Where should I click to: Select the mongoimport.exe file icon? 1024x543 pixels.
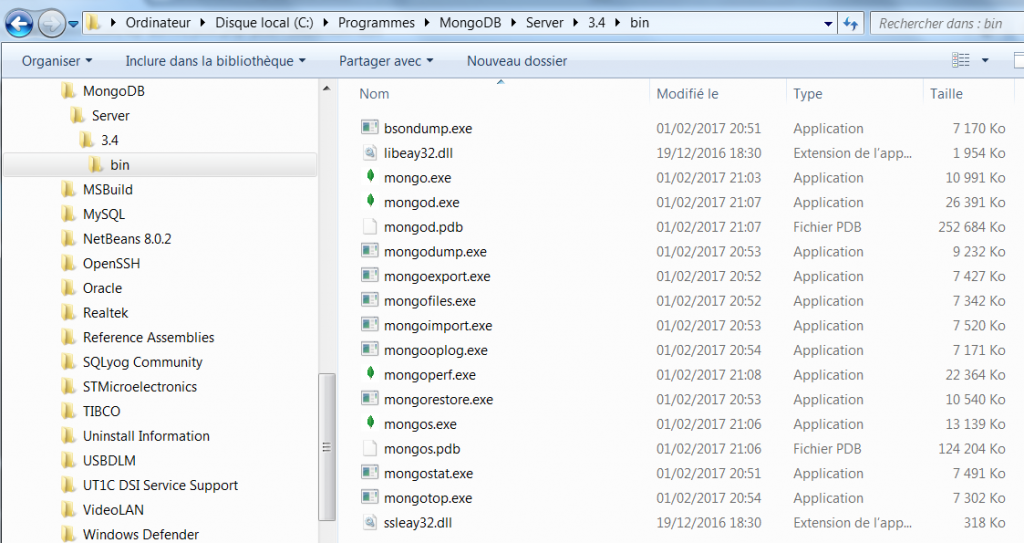[370, 325]
